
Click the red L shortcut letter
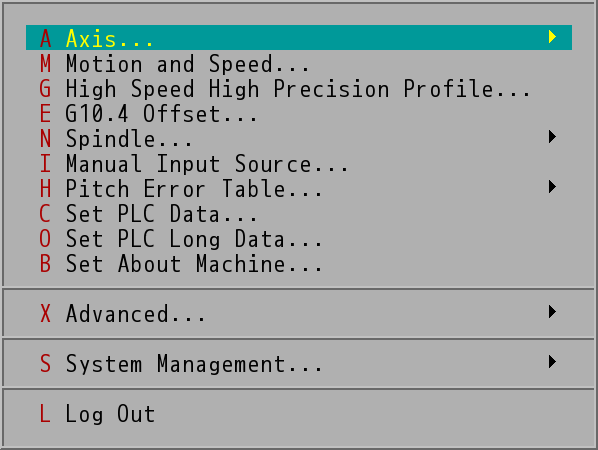click(45, 414)
